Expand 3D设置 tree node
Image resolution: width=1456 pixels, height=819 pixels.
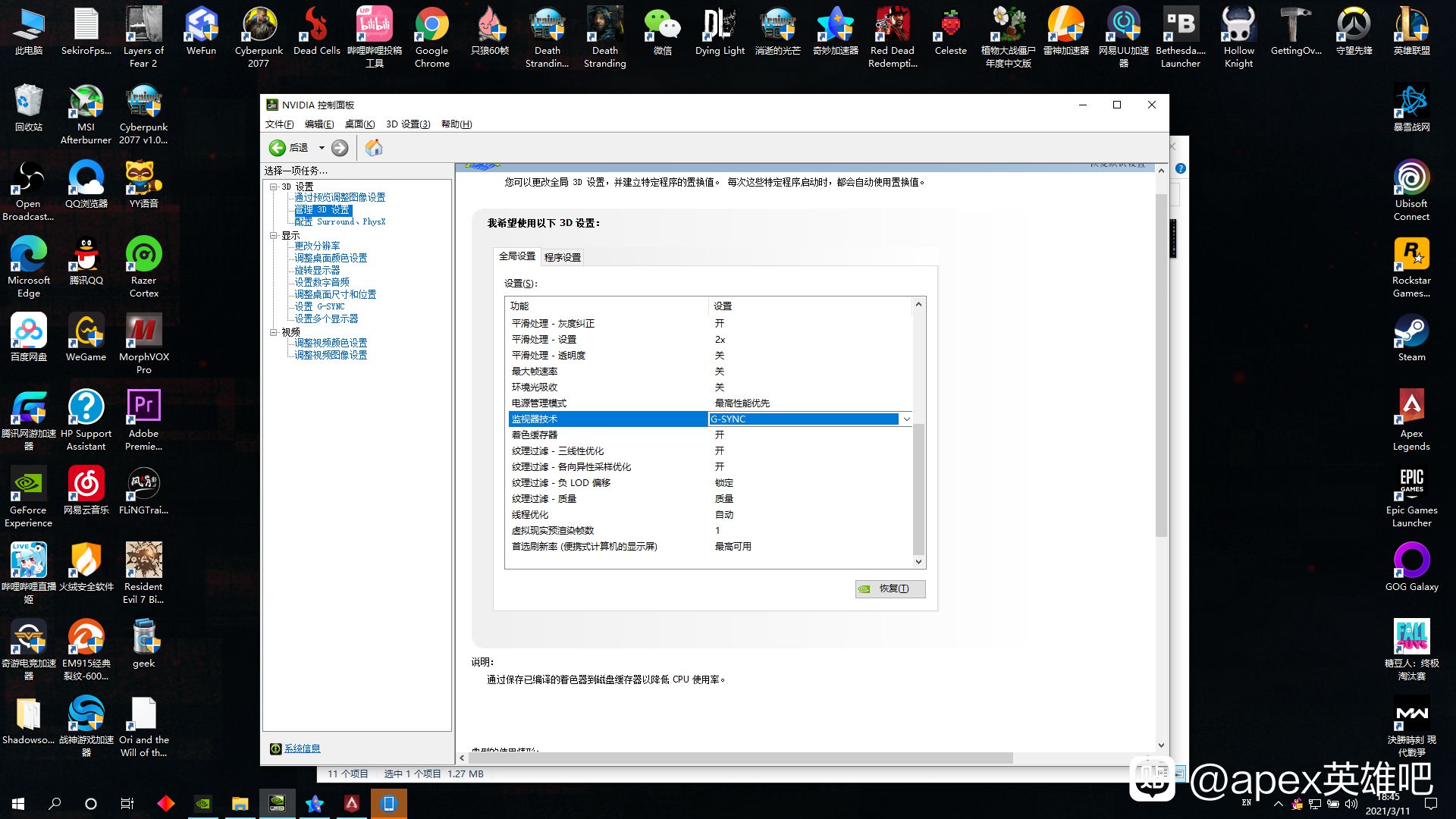[274, 184]
